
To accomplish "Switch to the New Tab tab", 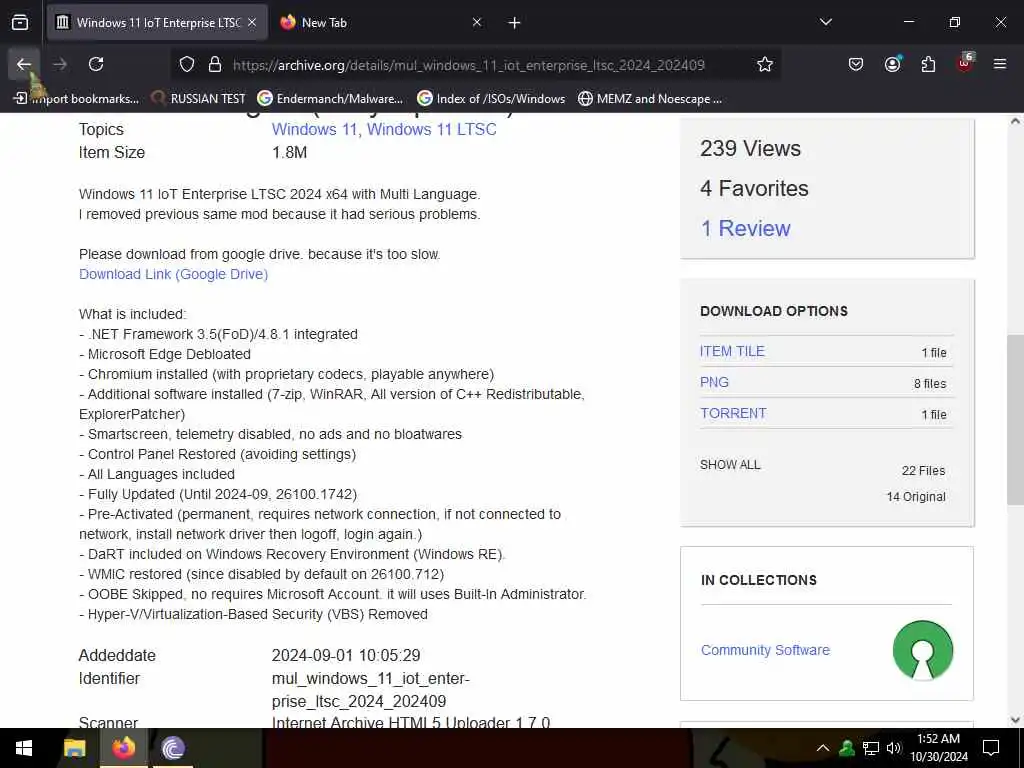I will click(380, 22).
